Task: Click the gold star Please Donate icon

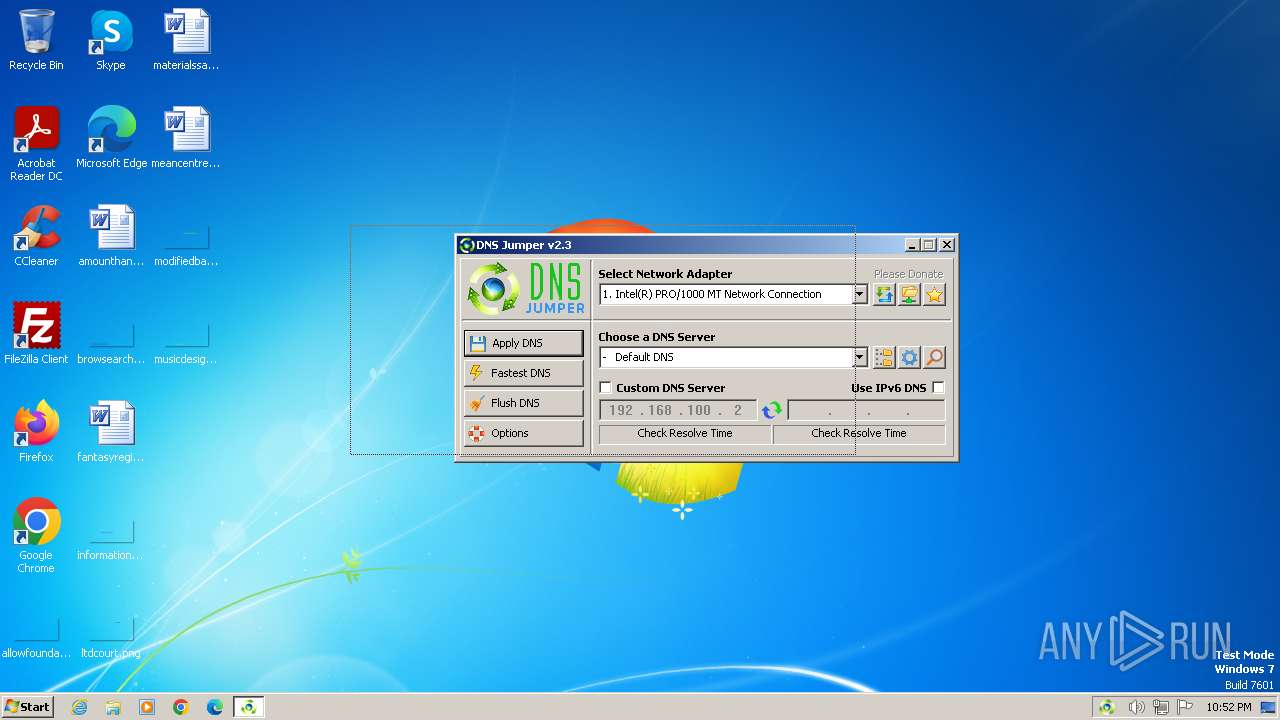Action: (x=934, y=294)
